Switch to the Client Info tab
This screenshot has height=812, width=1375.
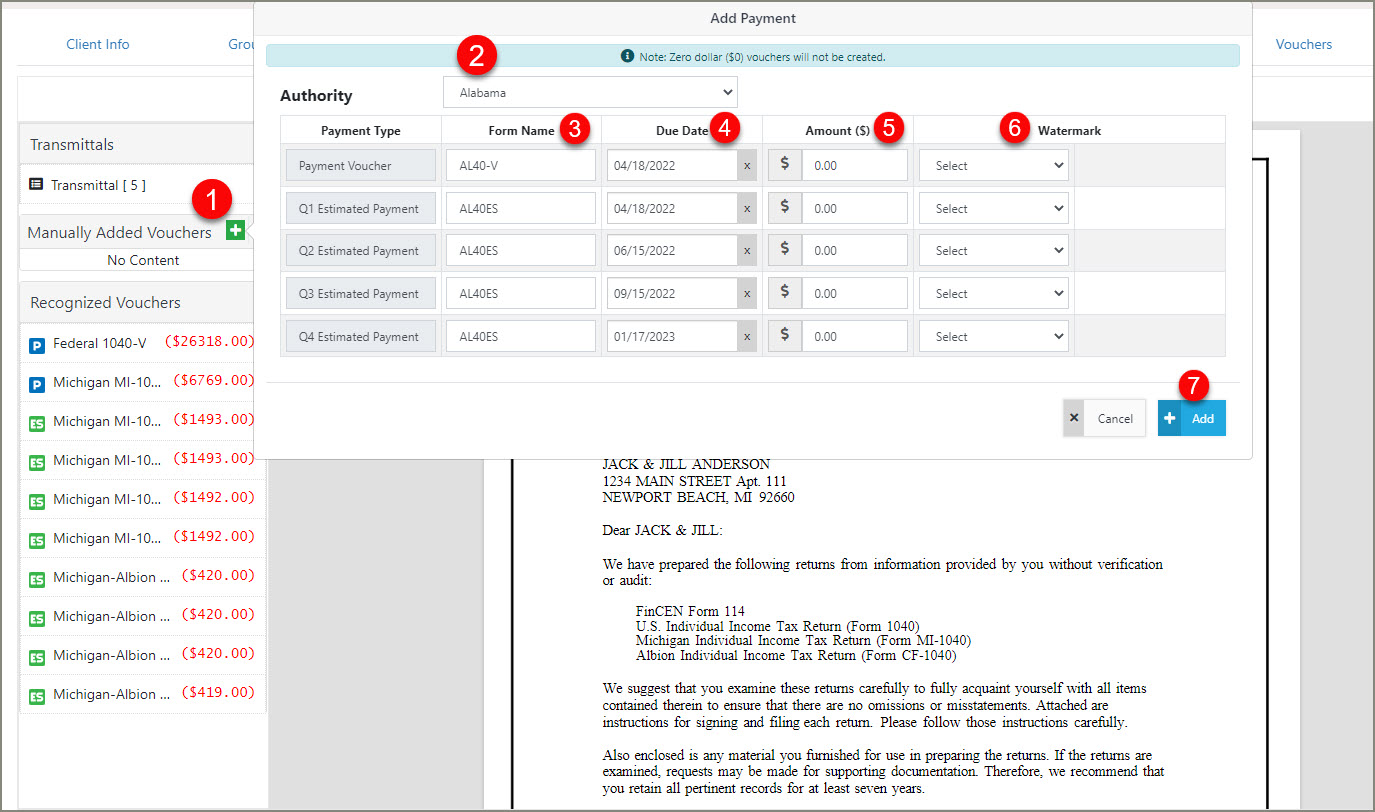pyautogui.click(x=98, y=44)
